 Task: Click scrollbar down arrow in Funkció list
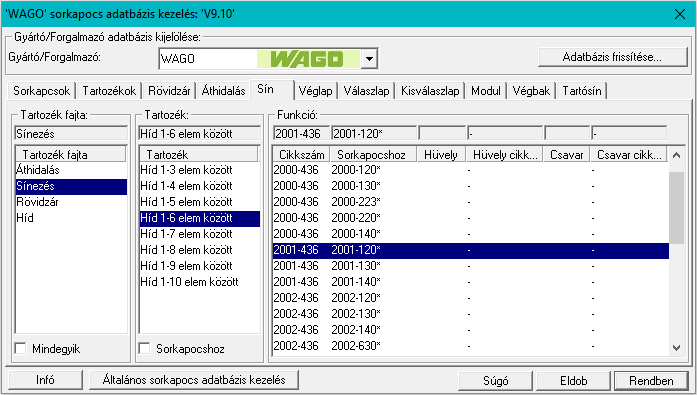click(x=677, y=348)
